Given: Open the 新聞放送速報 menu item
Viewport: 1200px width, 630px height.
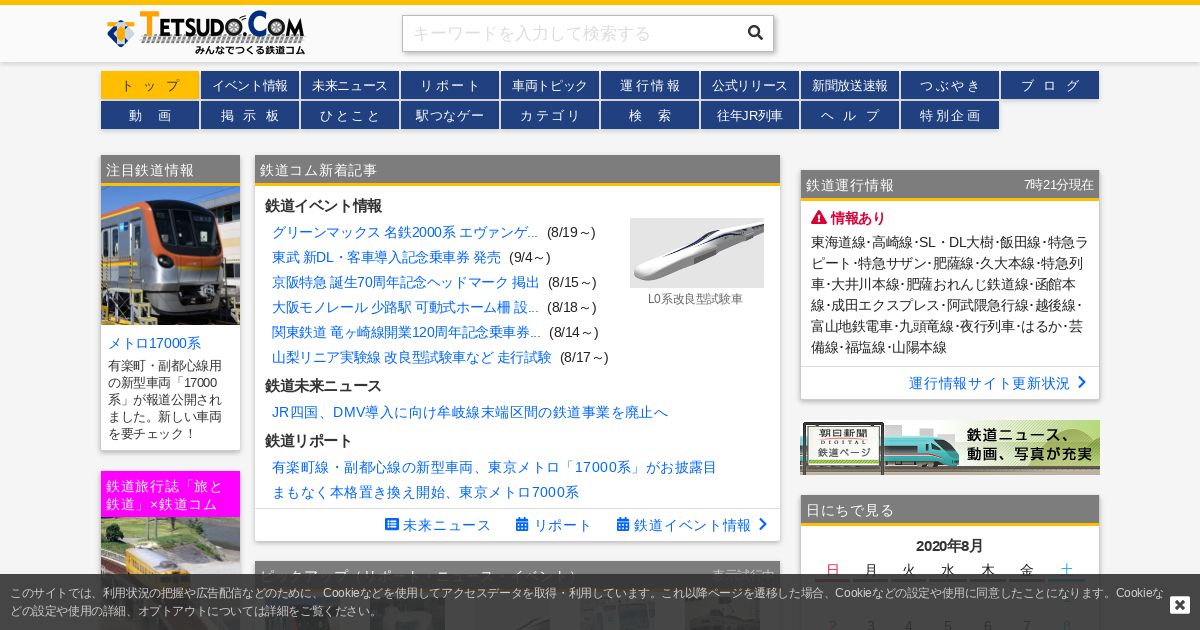Looking at the screenshot, I should point(850,85).
